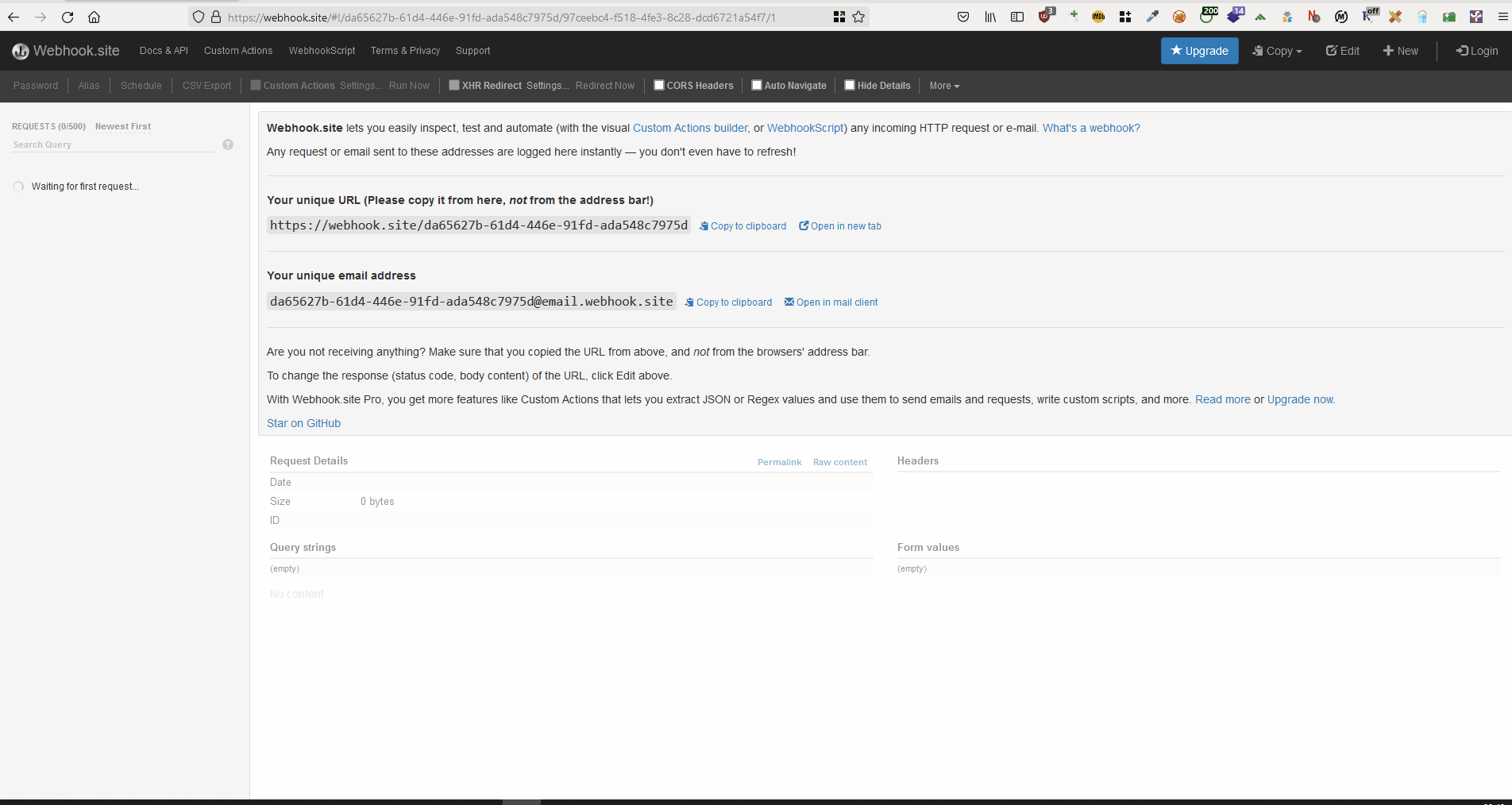The image size is (1512, 805).
Task: Open the webhook URL in new tab
Action: tap(839, 225)
